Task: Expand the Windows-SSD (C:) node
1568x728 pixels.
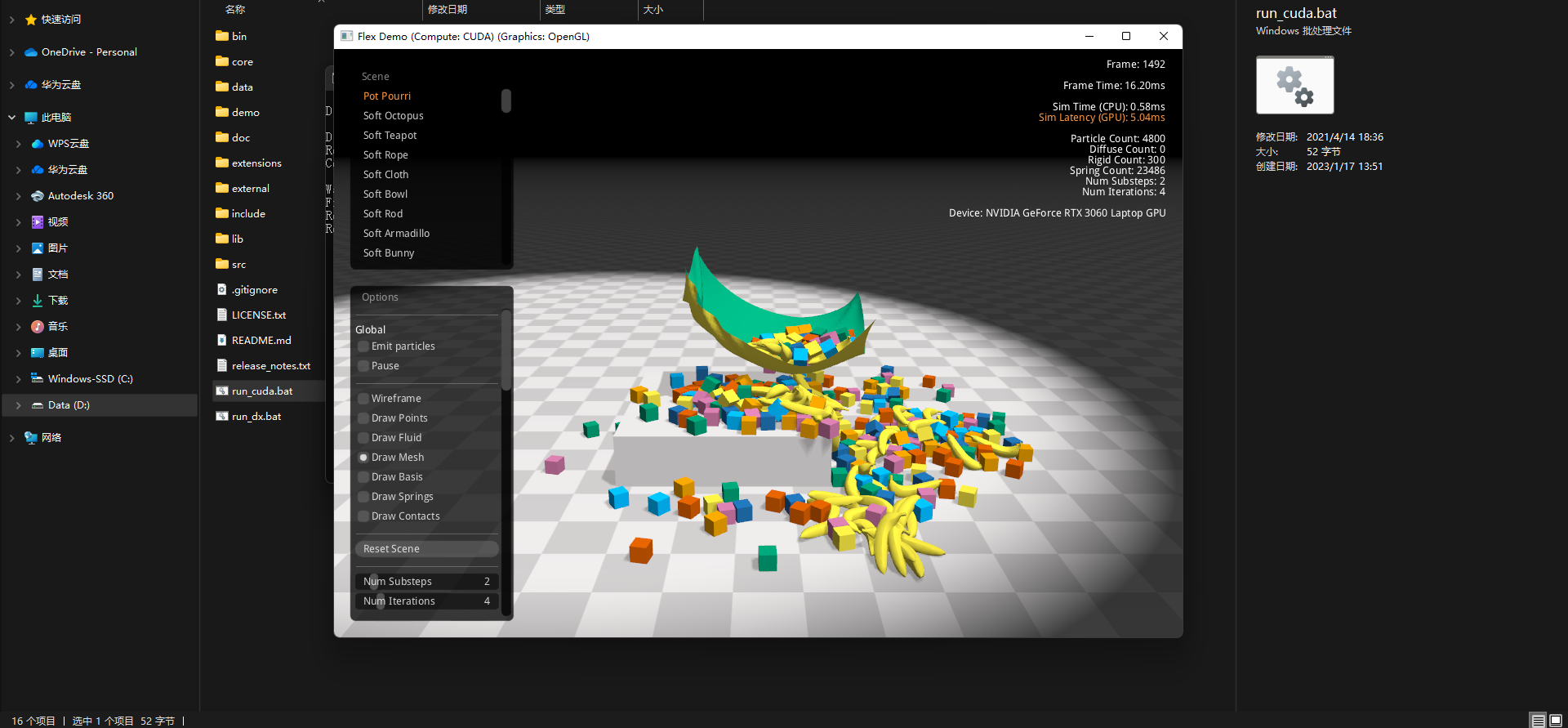Action: tap(18, 379)
